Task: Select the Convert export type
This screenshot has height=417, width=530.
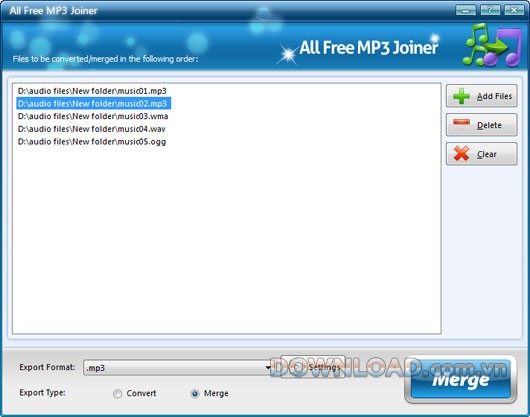Action: click(x=117, y=394)
